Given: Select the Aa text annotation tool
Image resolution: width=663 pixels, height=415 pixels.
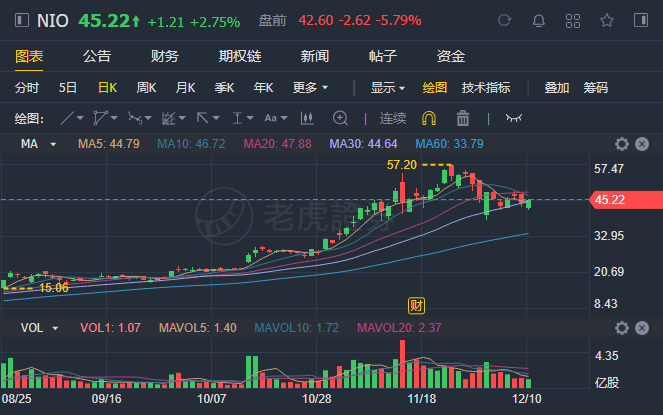Looking at the screenshot, I should point(271,118).
